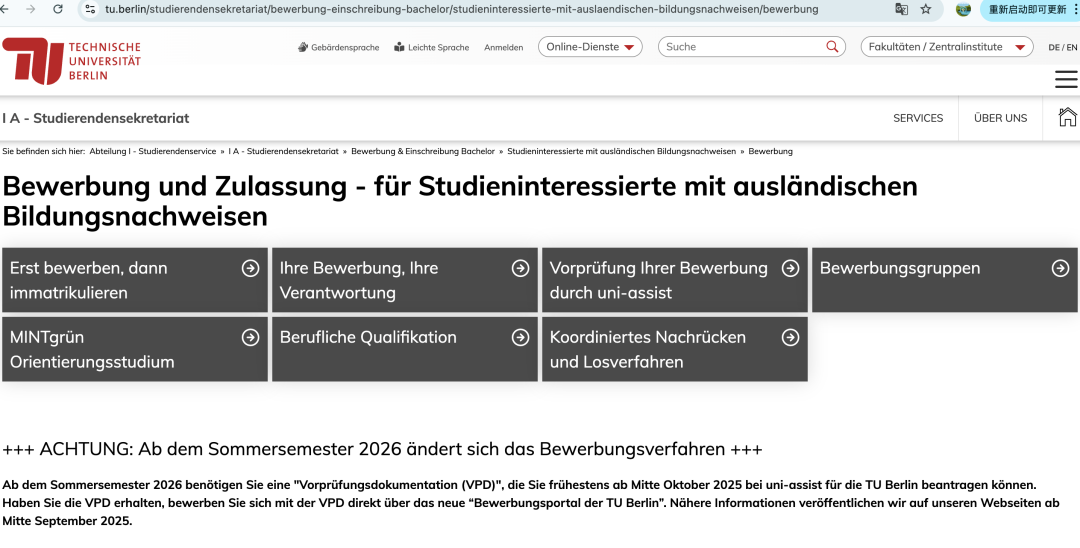Open MINTgrün Orientierungsstudium tile

(x=135, y=349)
